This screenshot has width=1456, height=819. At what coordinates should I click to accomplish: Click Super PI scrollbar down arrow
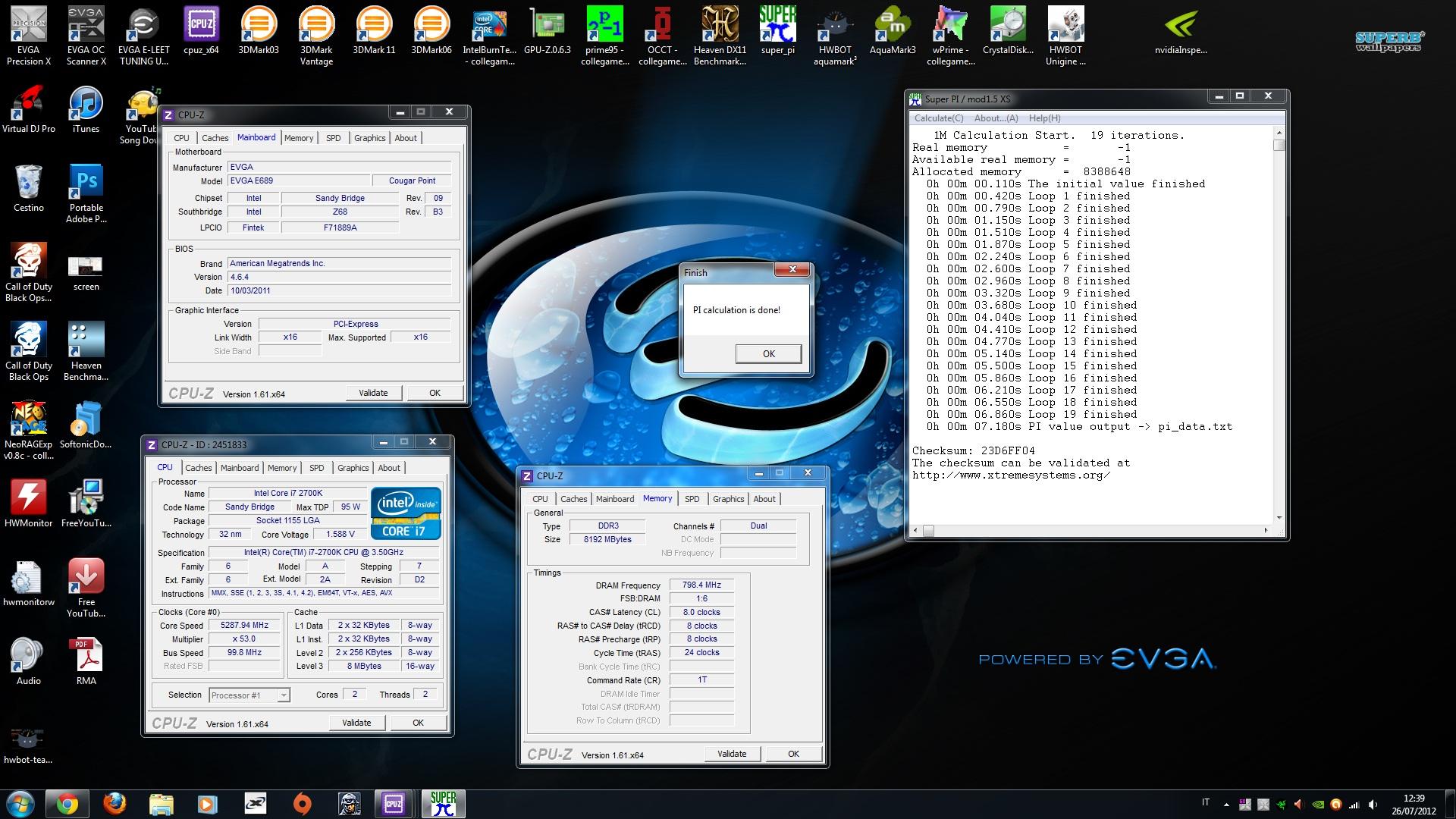[1279, 518]
